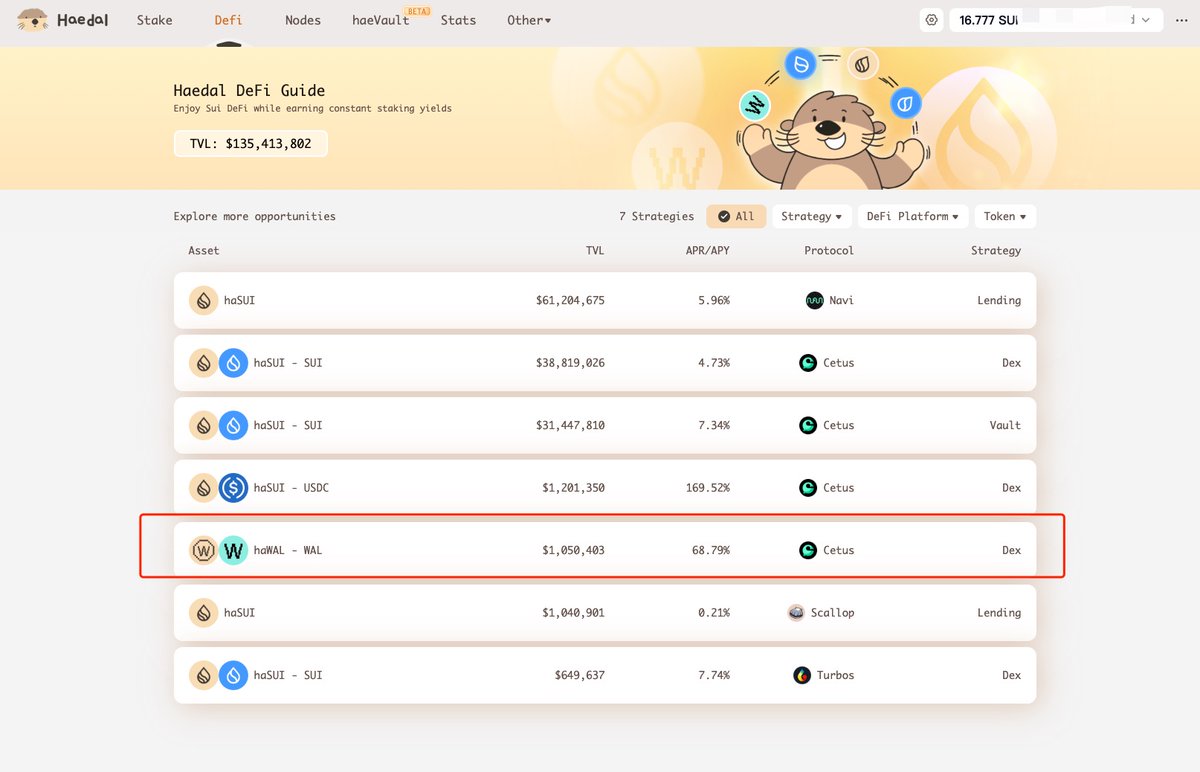1200x772 pixels.
Task: Click the haSUI icon in Scallop row
Action: (x=204, y=613)
